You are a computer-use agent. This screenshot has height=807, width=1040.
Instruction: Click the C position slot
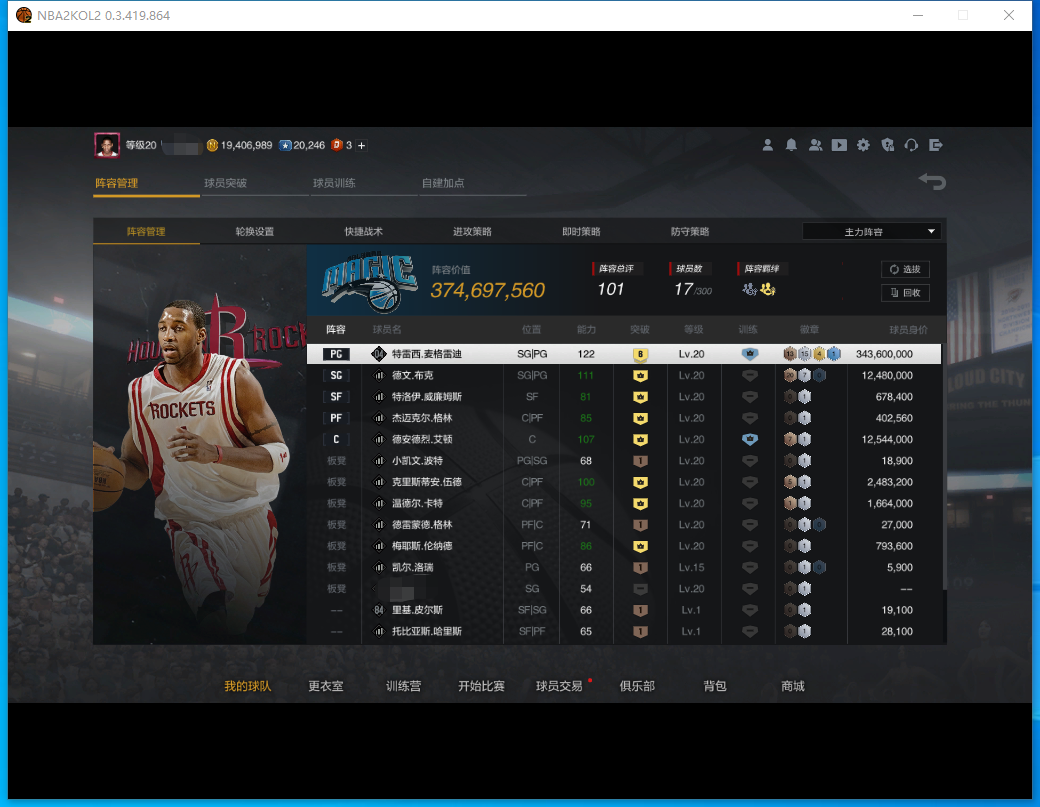point(336,439)
